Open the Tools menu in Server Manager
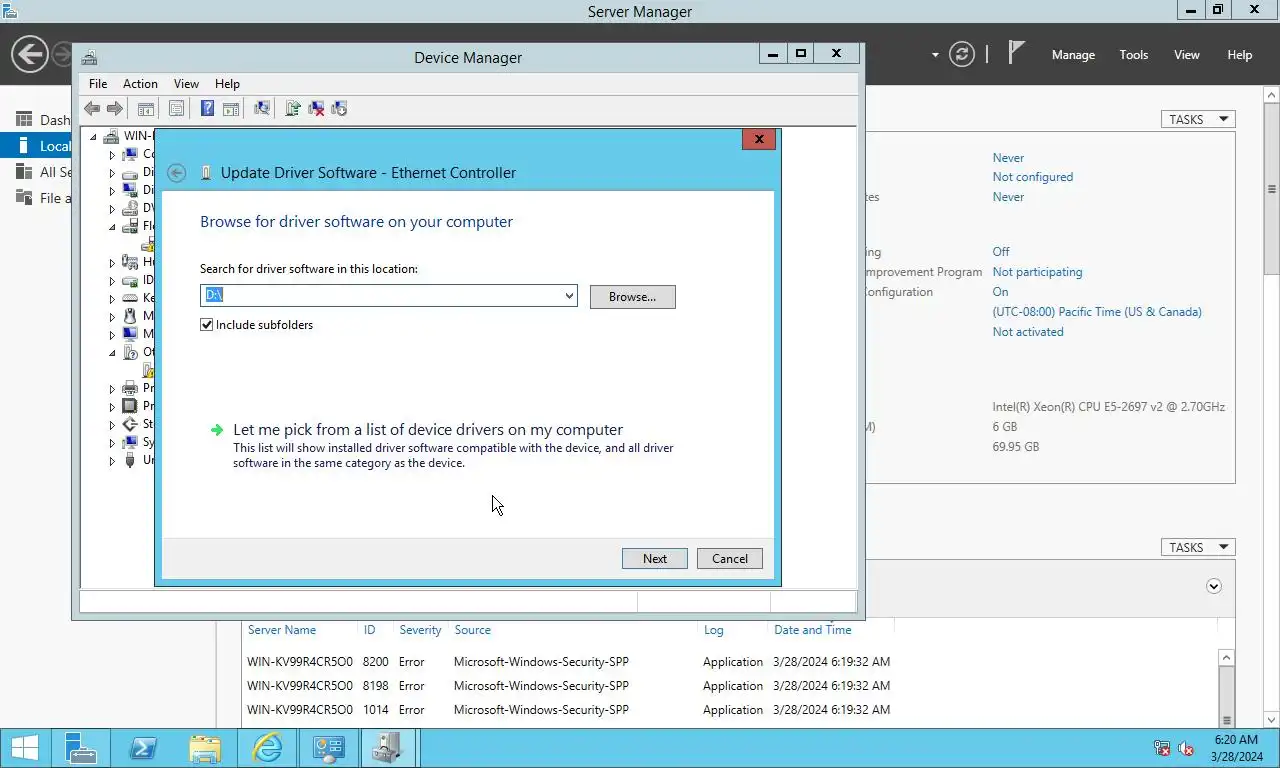This screenshot has width=1280, height=768. click(1134, 55)
